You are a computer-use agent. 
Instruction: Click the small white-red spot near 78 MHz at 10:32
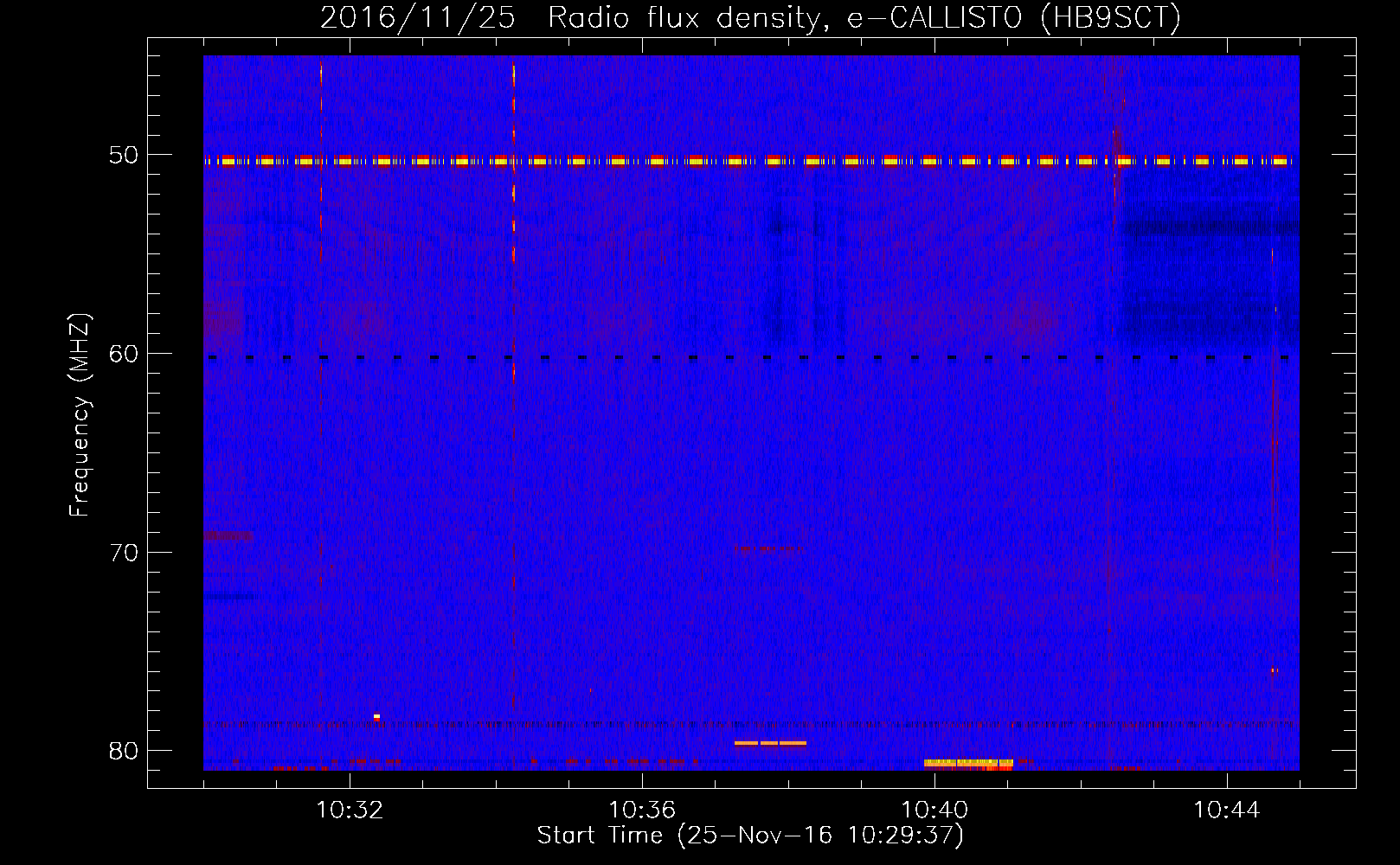[x=376, y=716]
